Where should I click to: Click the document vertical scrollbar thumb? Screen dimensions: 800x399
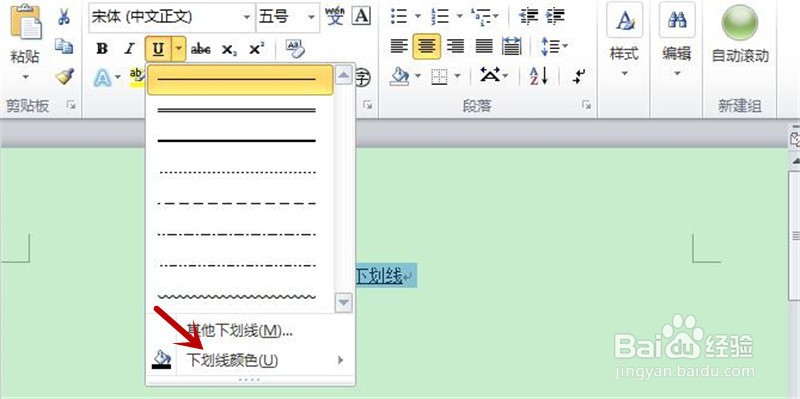pyautogui.click(x=795, y=235)
